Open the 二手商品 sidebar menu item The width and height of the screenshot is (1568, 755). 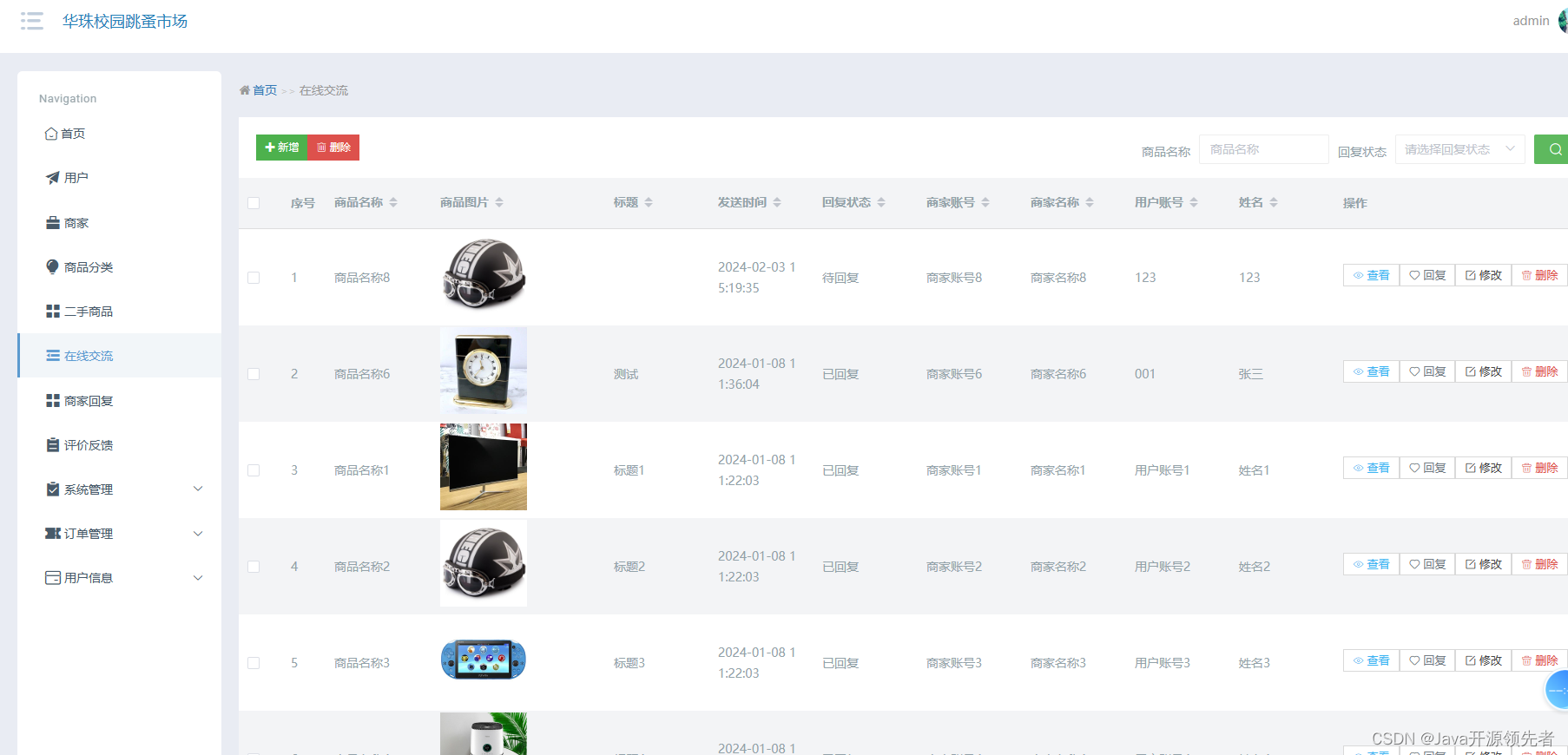click(119, 312)
